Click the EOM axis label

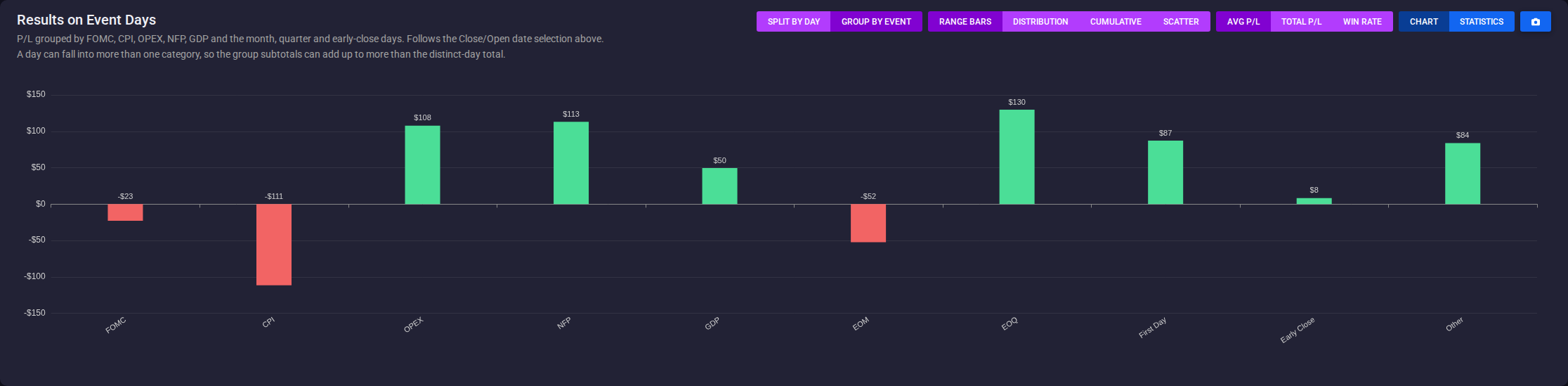[861, 324]
